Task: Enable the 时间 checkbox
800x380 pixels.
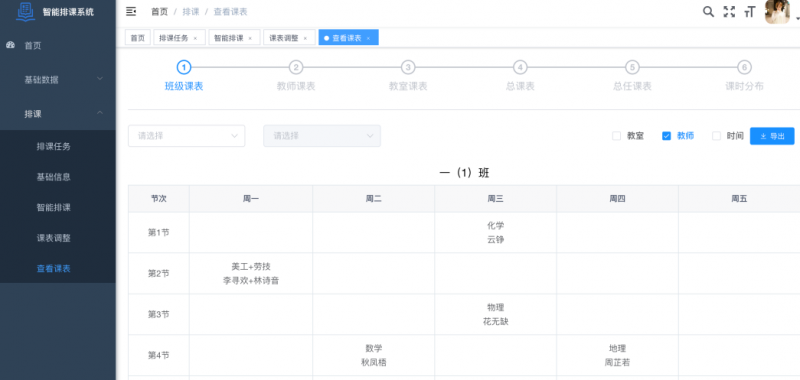Action: [716, 136]
